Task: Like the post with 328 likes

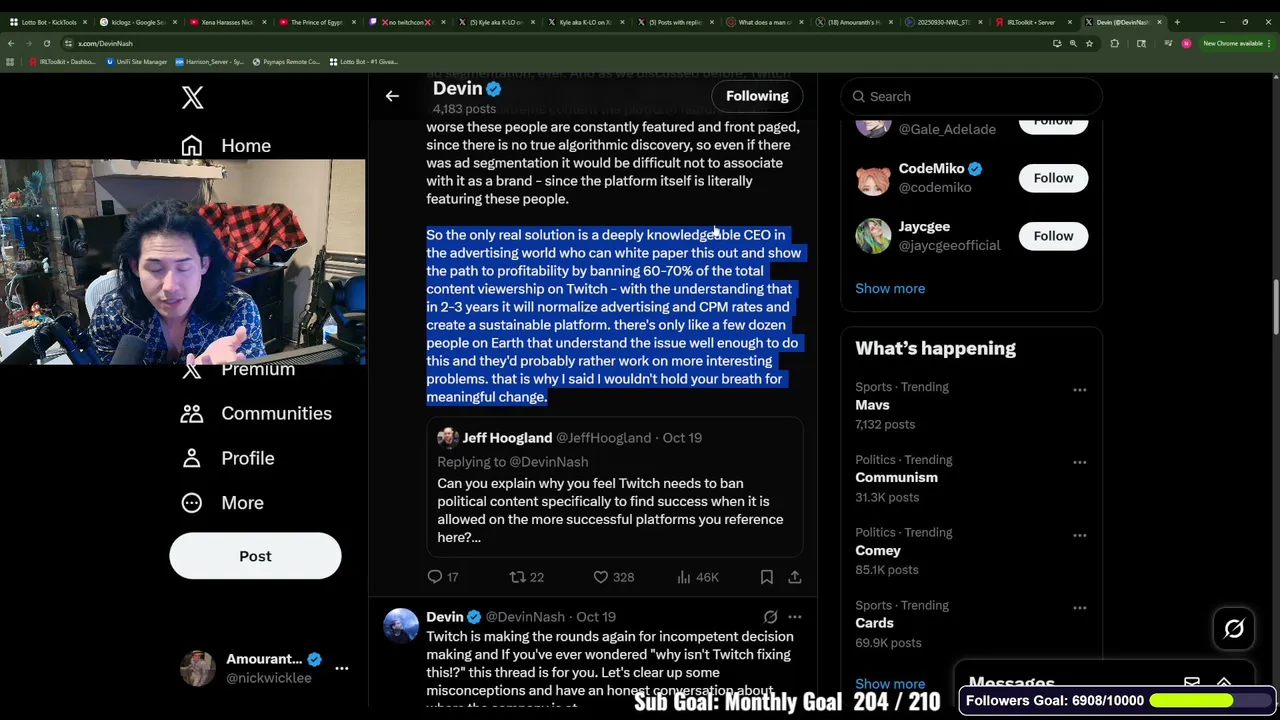Action: (x=613, y=577)
